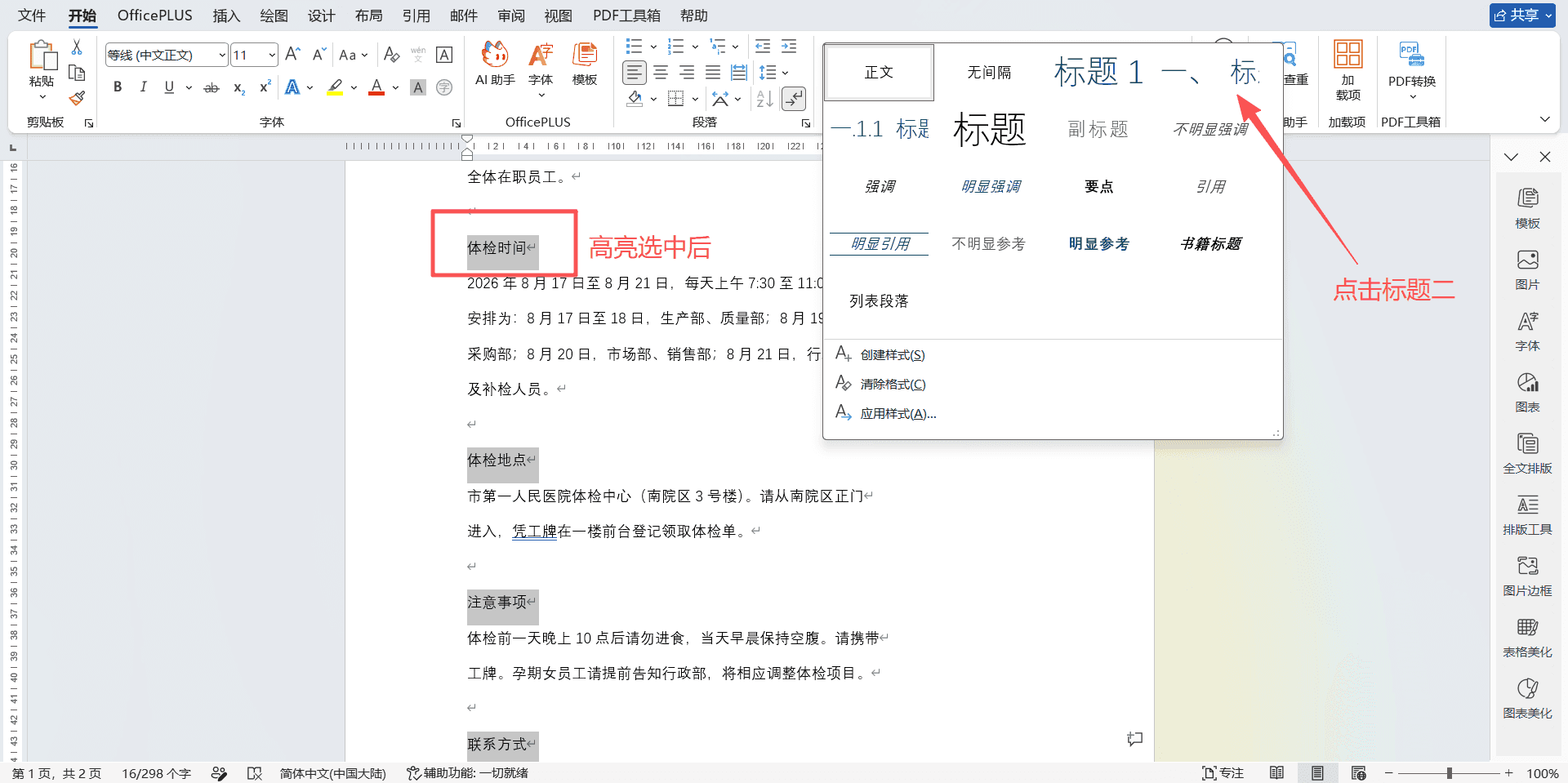Image resolution: width=1568 pixels, height=783 pixels.
Task: Apply yellow text highlight color
Action: click(335, 87)
